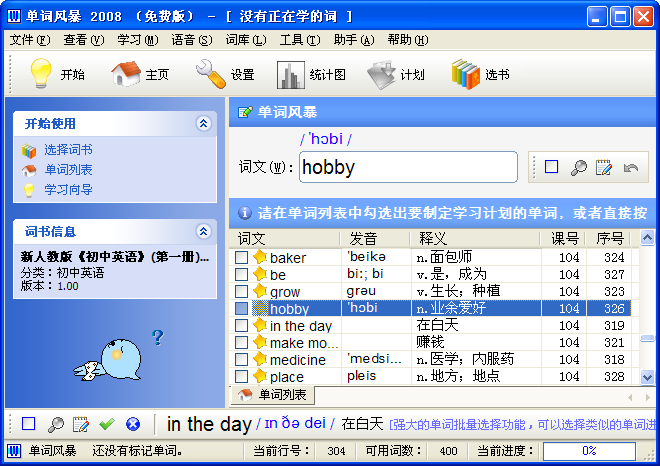660x466 pixels.
Task: Click the magnifier icon beside the word field
Action: coord(578,168)
